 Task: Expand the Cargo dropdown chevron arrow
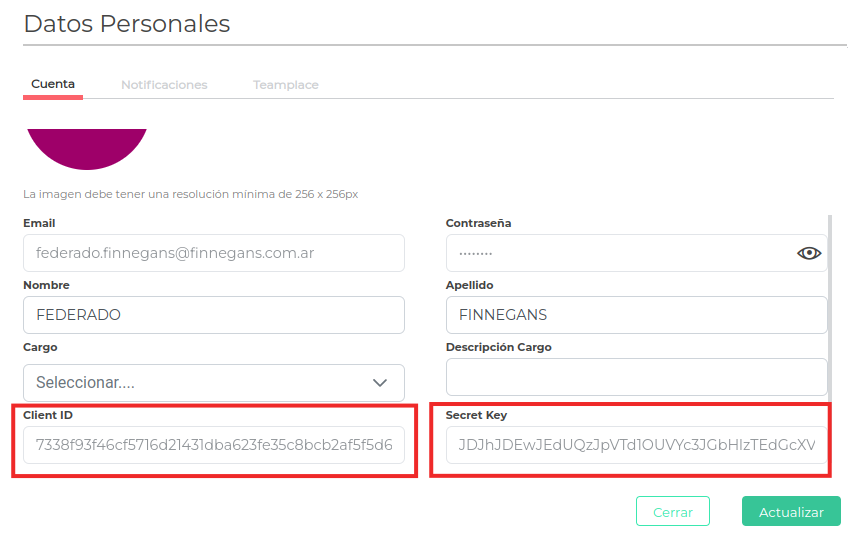(x=380, y=383)
